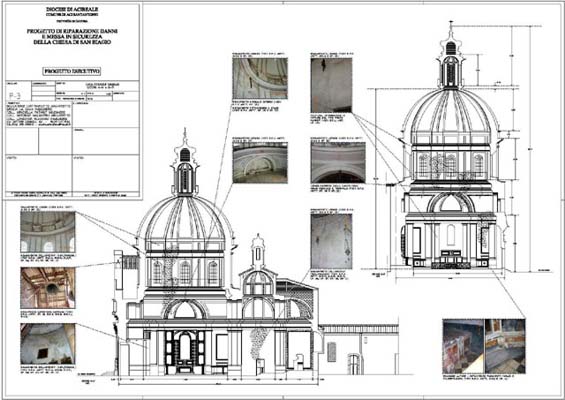Select the wooden roof structure photo
The image size is (565, 400).
pyautogui.click(x=48, y=288)
